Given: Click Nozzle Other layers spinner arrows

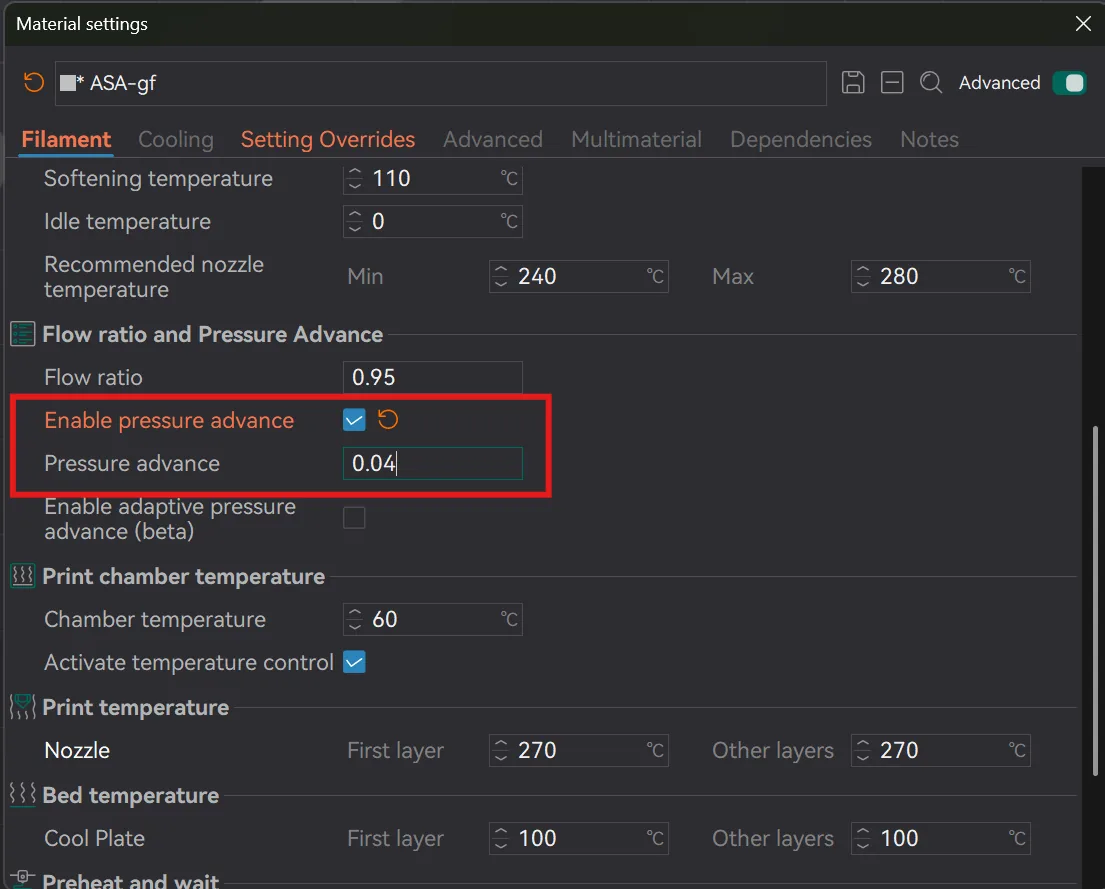Looking at the screenshot, I should click(863, 750).
